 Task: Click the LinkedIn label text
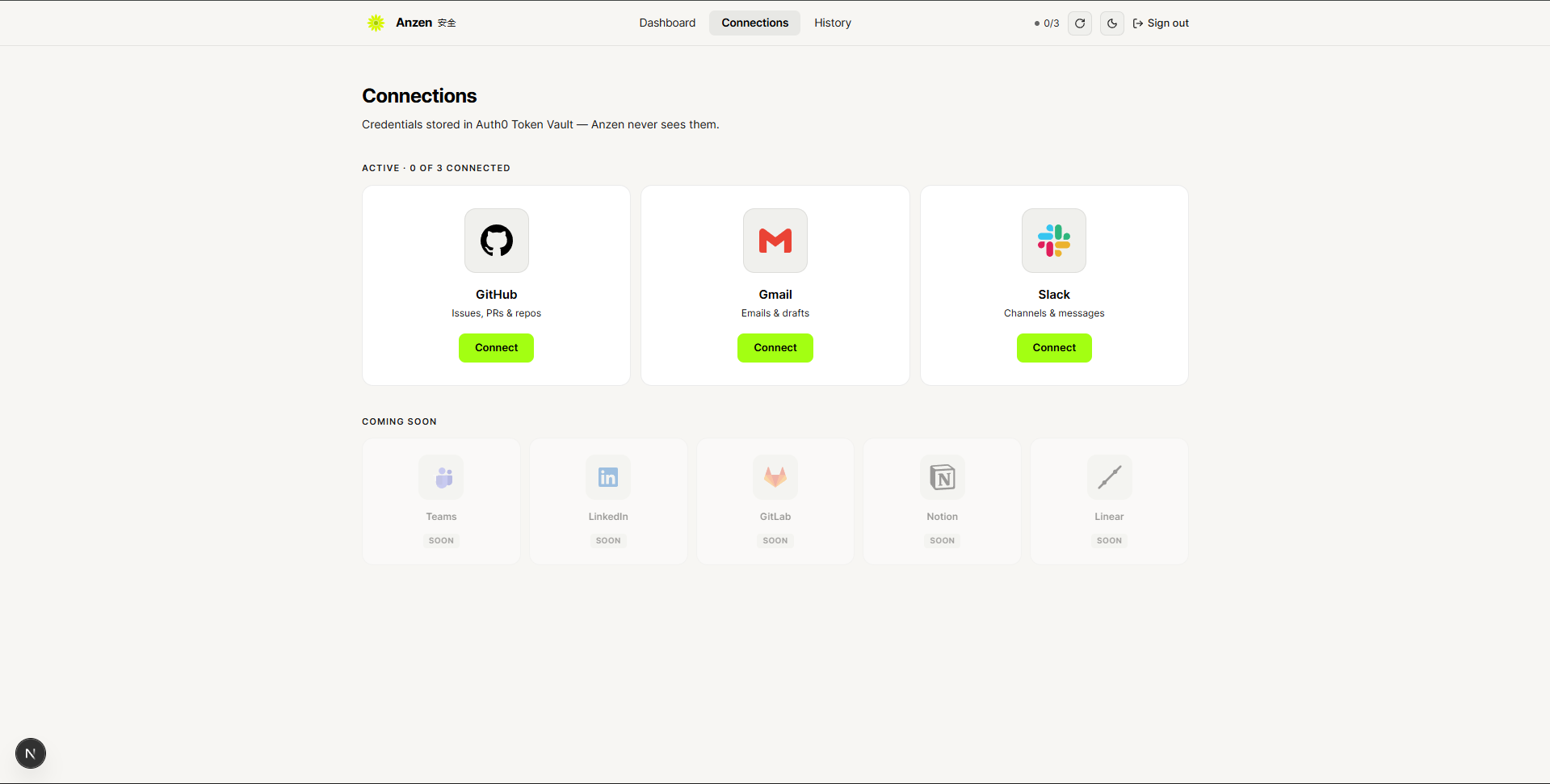click(608, 517)
